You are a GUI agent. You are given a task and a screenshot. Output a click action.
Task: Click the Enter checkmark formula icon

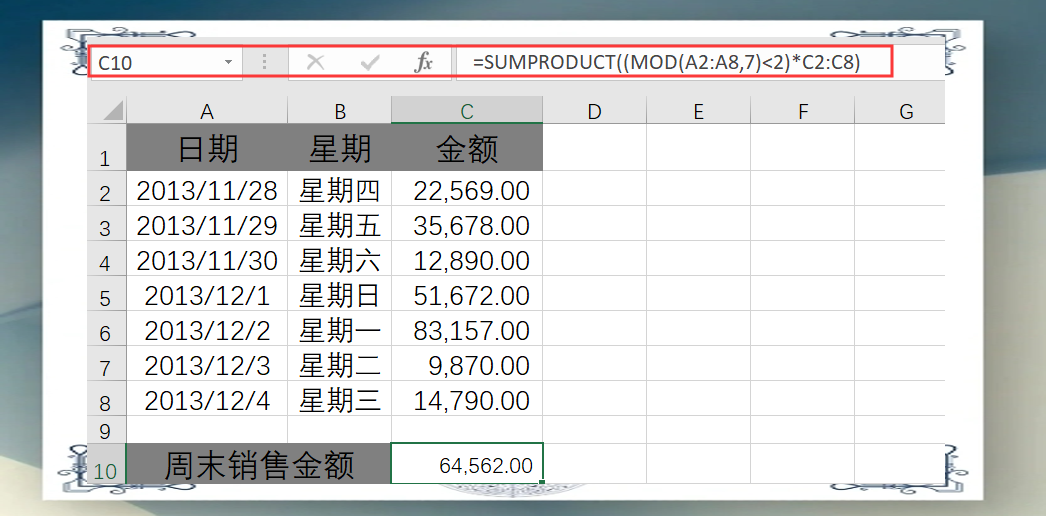point(370,63)
